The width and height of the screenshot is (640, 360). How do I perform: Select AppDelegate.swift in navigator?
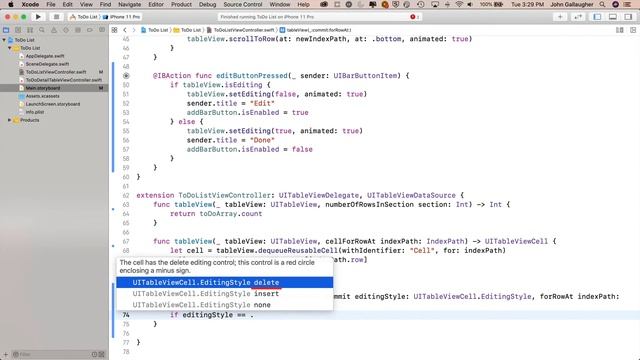pos(45,56)
